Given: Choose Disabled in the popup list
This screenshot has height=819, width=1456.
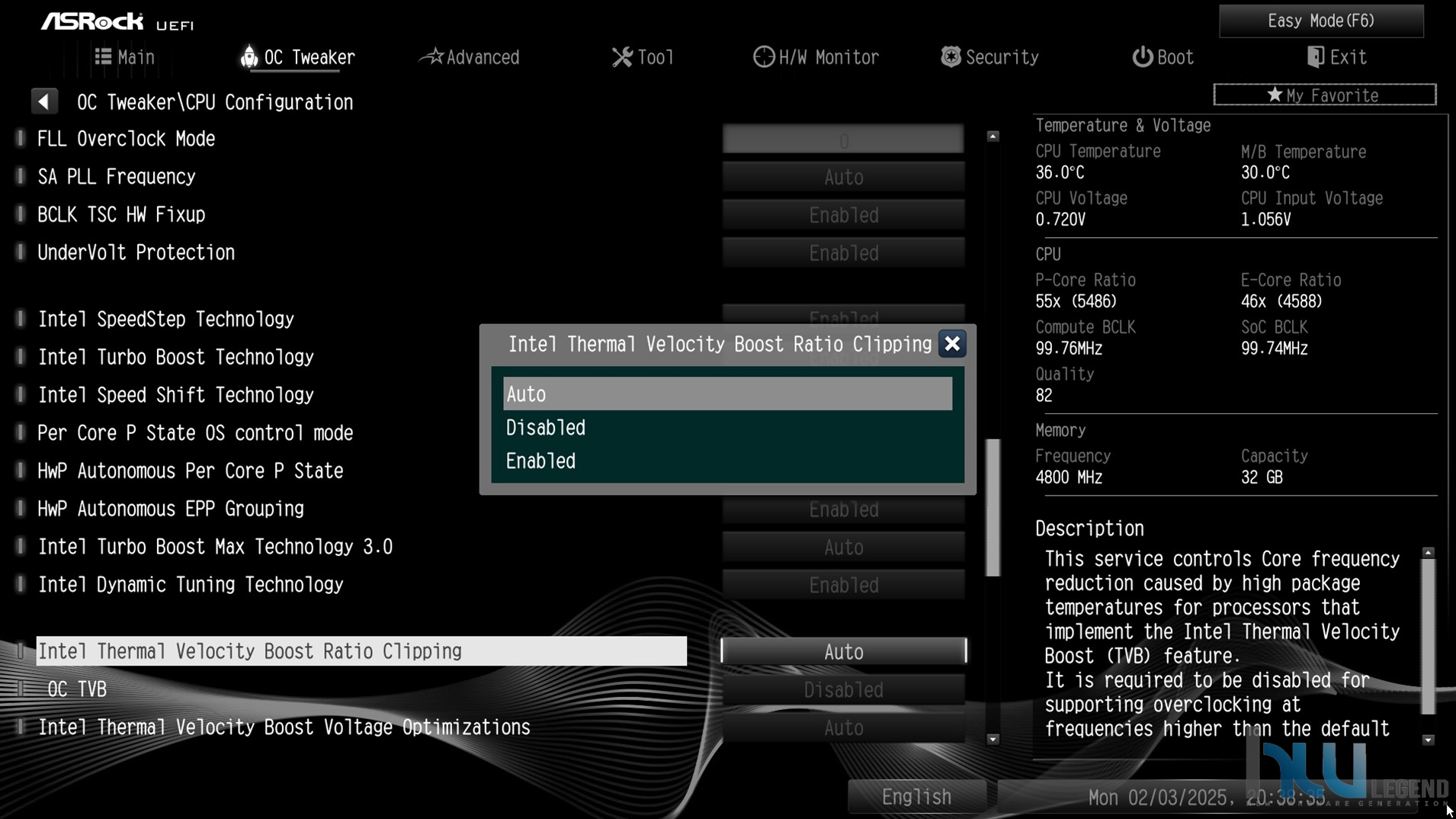Looking at the screenshot, I should click(727, 428).
